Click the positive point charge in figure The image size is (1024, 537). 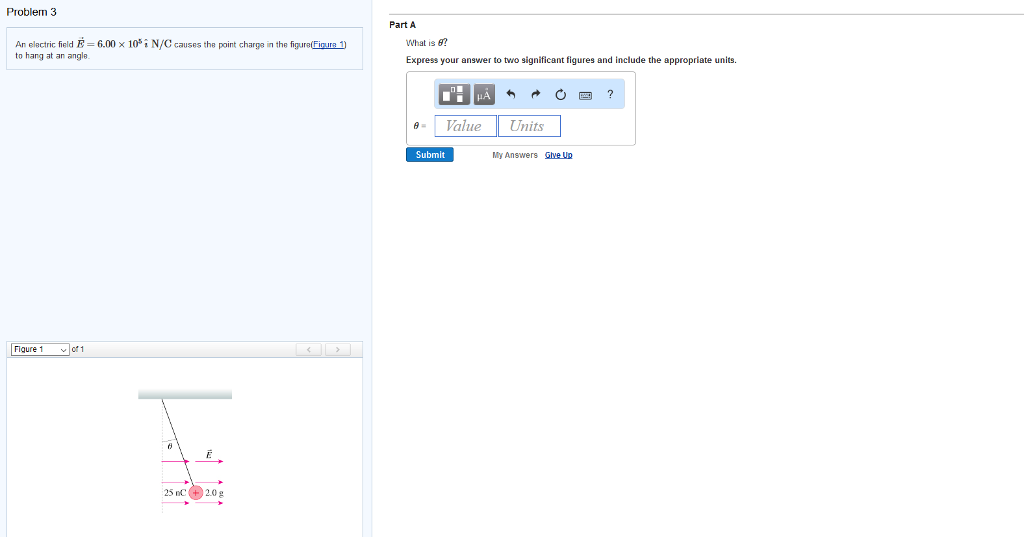[195, 493]
